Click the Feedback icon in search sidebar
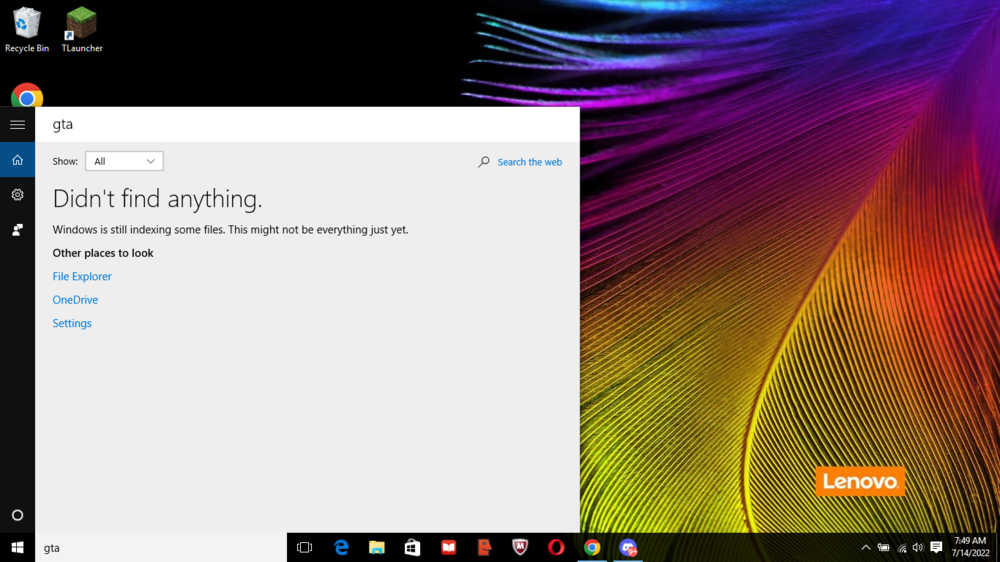The width and height of the screenshot is (1000, 562). click(x=17, y=230)
